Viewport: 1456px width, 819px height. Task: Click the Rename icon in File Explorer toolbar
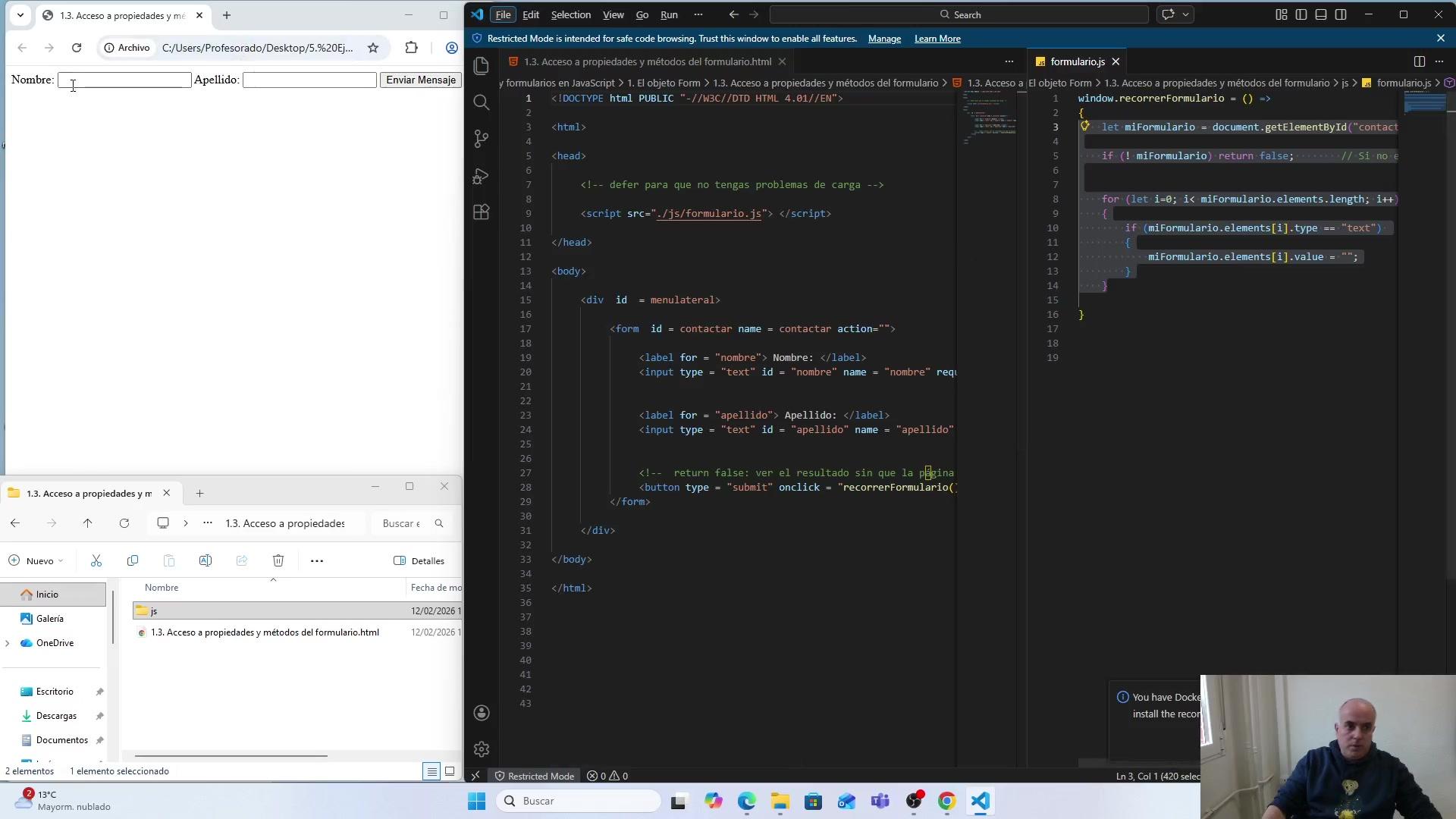click(206, 561)
